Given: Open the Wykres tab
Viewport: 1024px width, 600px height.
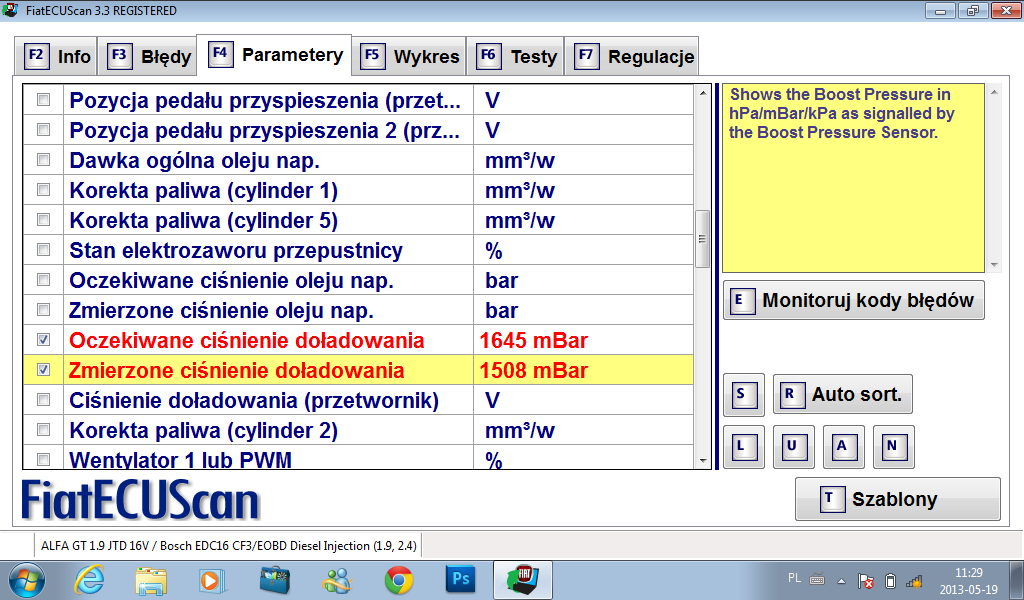Looking at the screenshot, I should pyautogui.click(x=409, y=56).
